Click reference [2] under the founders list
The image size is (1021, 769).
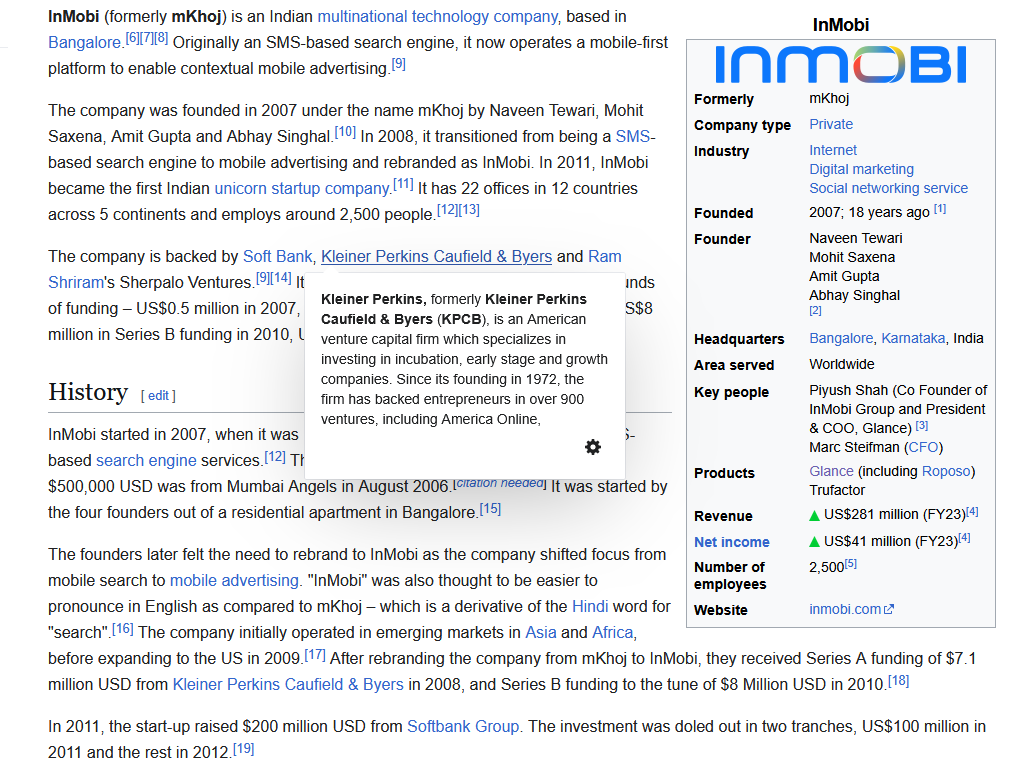pyautogui.click(x=815, y=311)
